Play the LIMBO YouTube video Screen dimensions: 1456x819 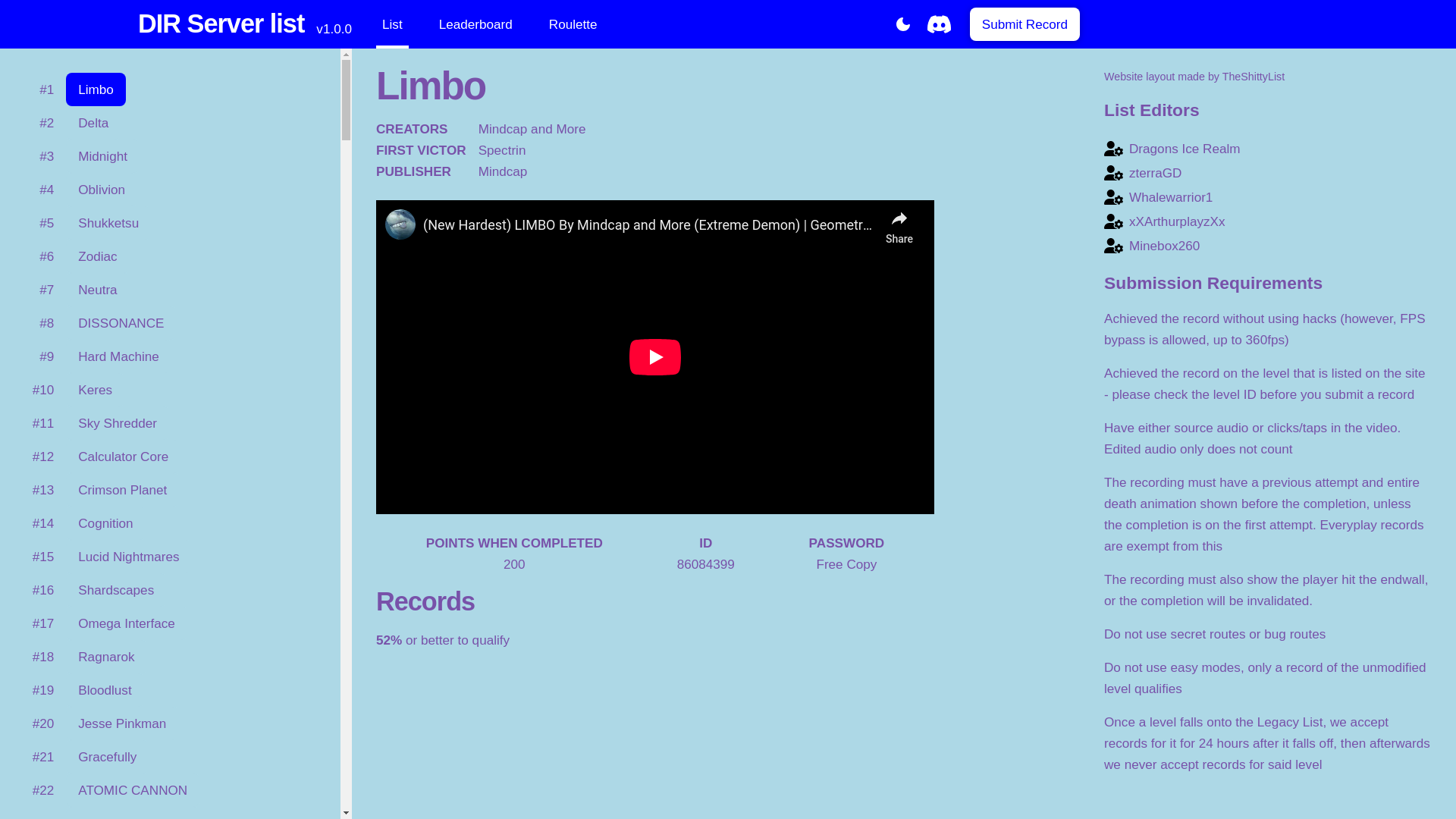[x=655, y=357]
